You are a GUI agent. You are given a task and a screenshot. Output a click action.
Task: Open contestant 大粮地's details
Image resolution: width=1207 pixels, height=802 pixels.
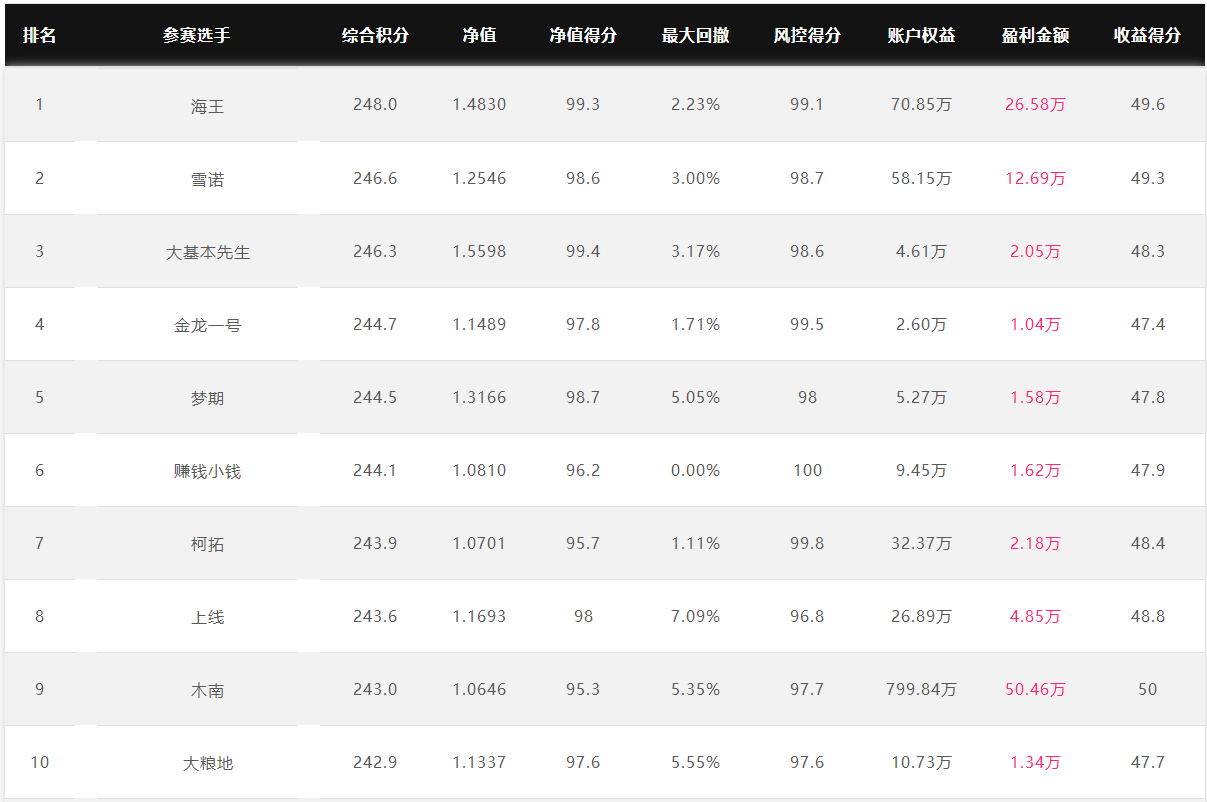click(208, 763)
